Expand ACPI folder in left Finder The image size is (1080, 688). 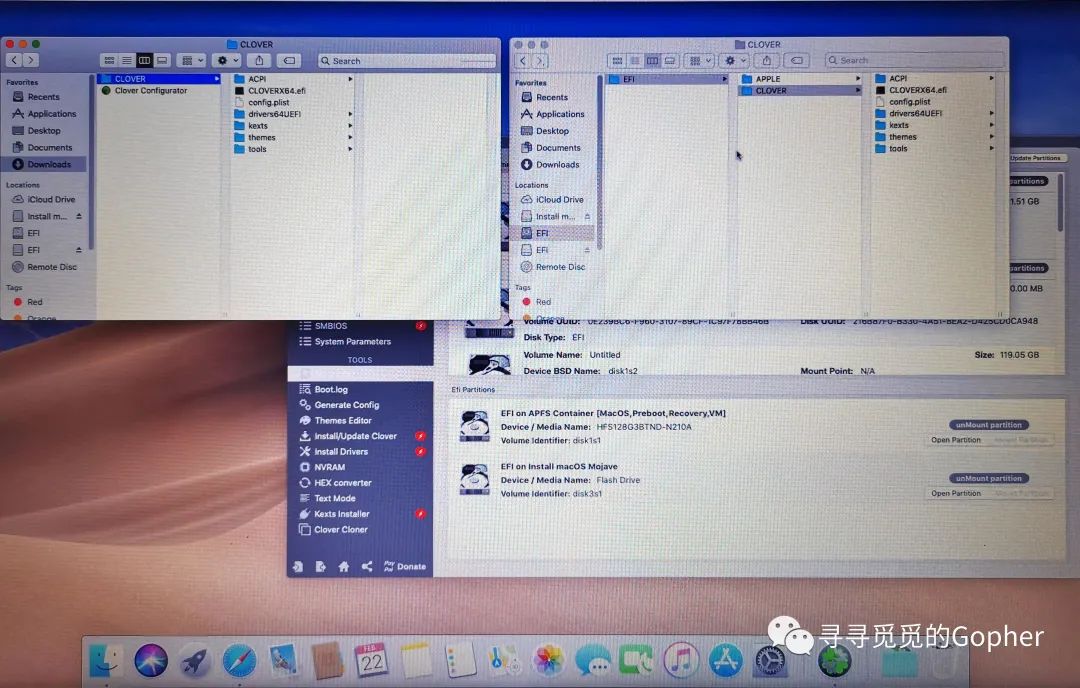350,79
